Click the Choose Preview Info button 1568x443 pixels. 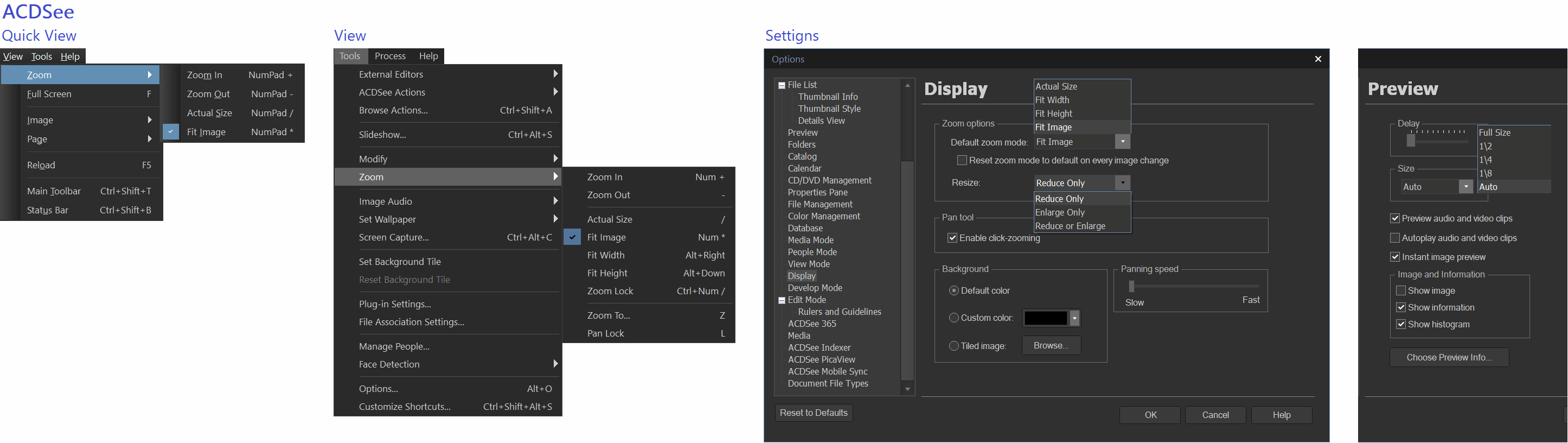click(x=1449, y=358)
